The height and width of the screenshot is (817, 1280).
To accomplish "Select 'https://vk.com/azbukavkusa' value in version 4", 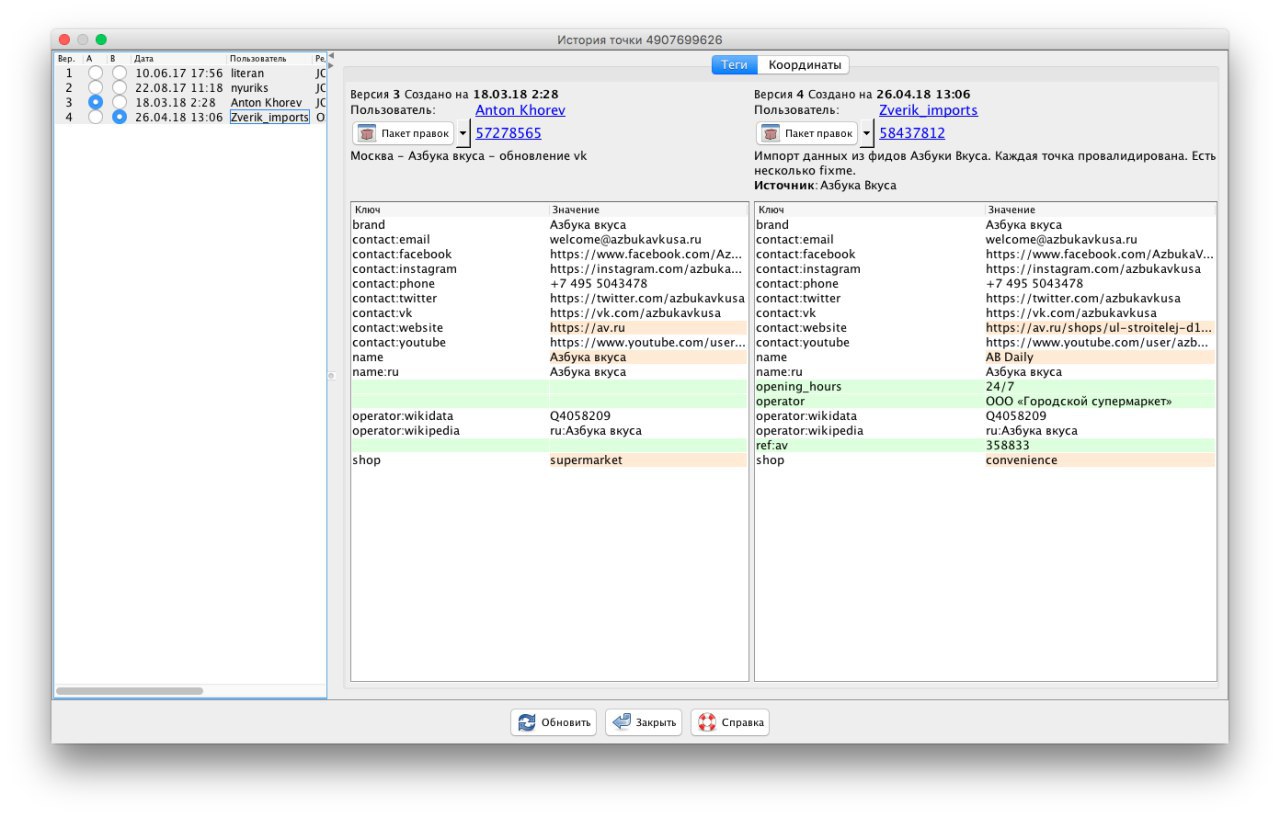I will (1100, 313).
